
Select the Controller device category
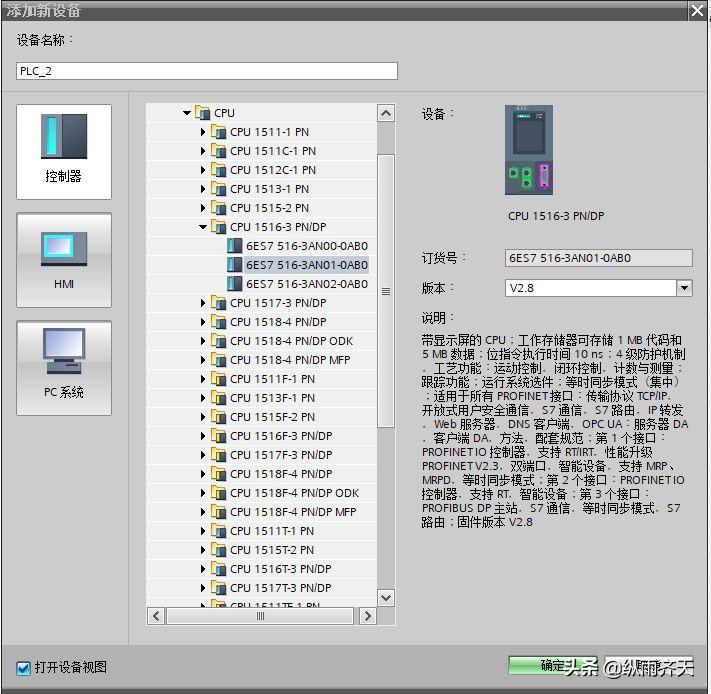[x=64, y=151]
